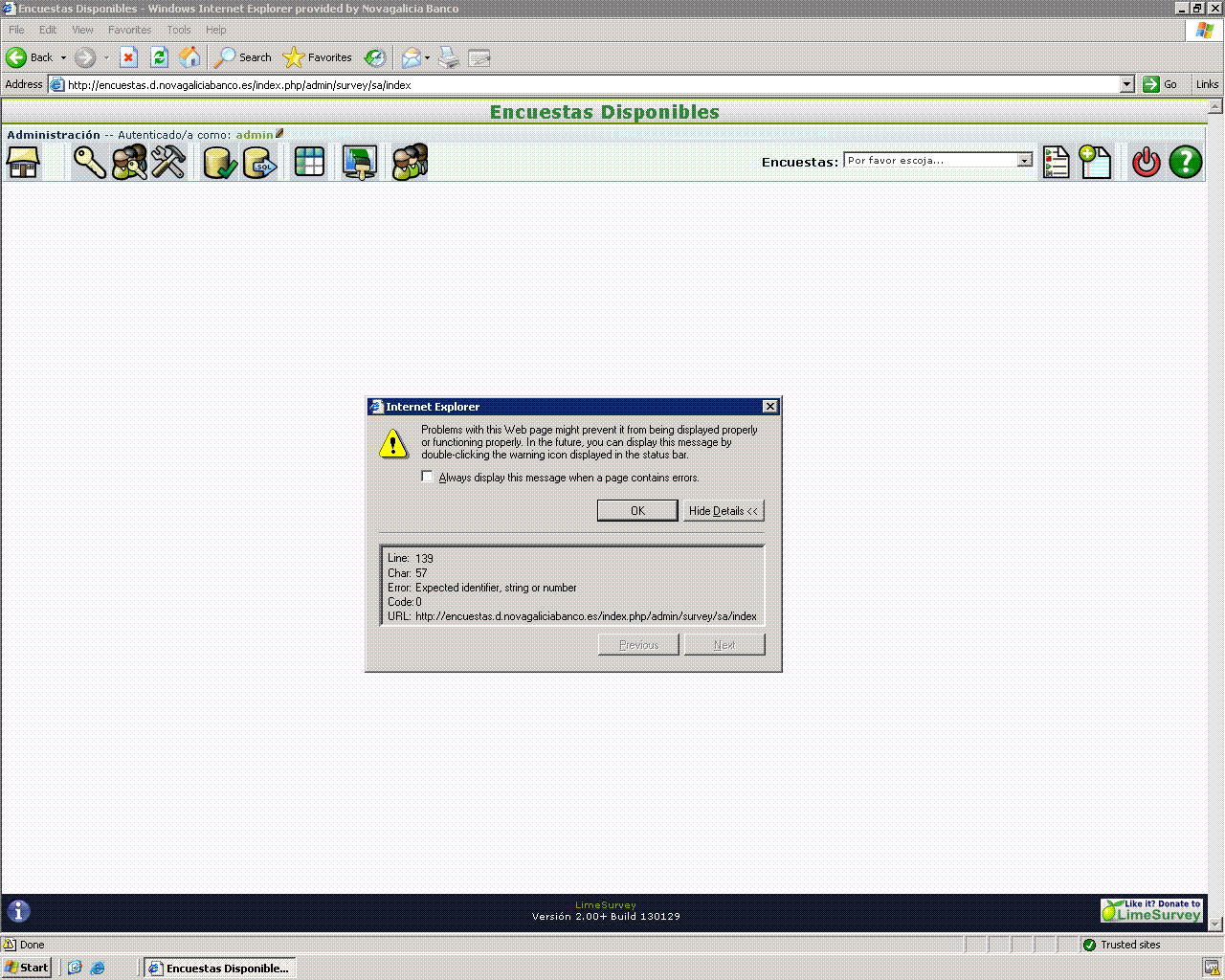Screen dimensions: 1225x980
Task: Open the Favorites menu
Action: 129,30
